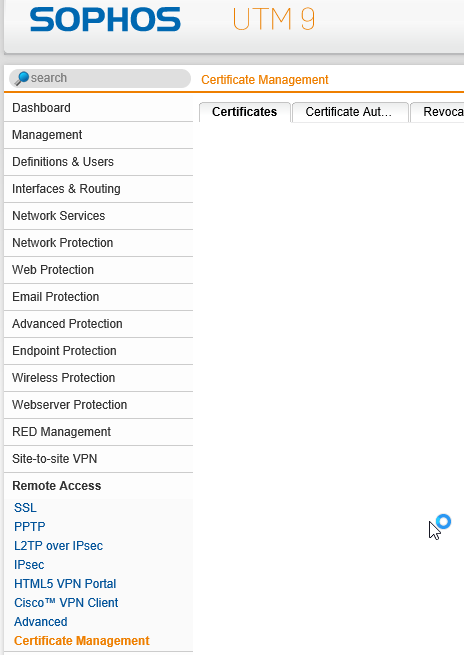The image size is (464, 655).
Task: Open Advanced under Remote Access
Action: [x=41, y=622]
